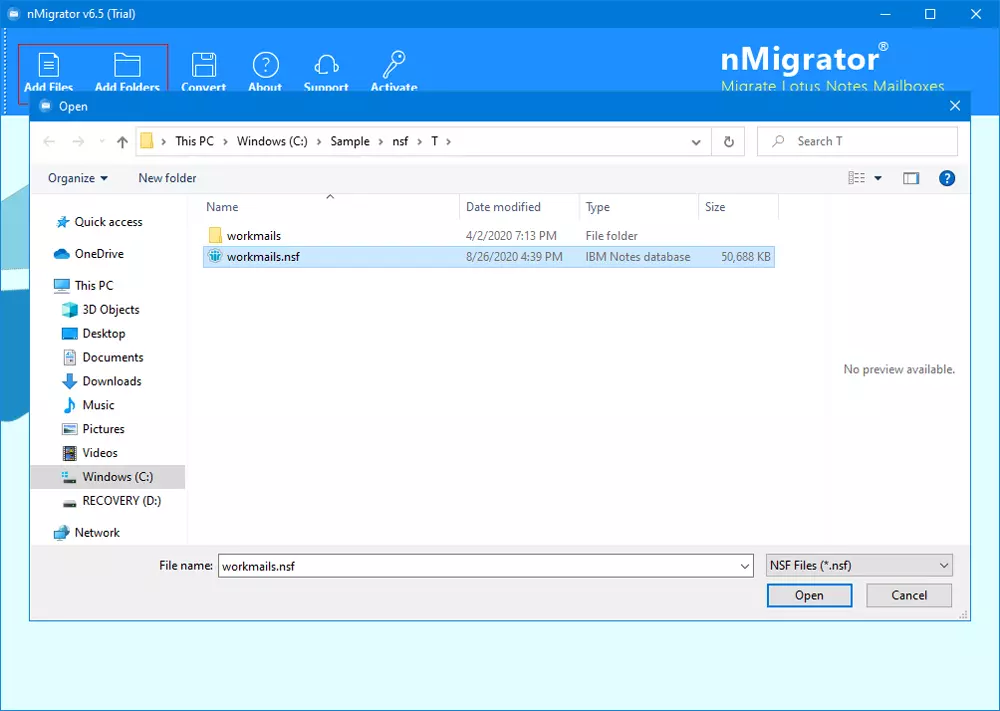Click the Activate key icon
1000x711 pixels.
coord(393,64)
